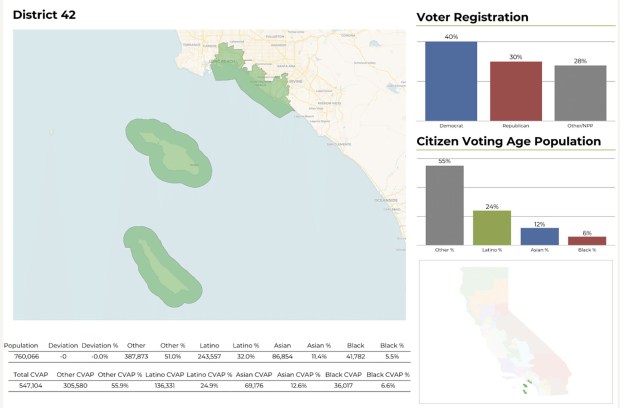Click the Total CVAP value 547,104
Viewport: 620px width, 408px height.
tap(27, 386)
